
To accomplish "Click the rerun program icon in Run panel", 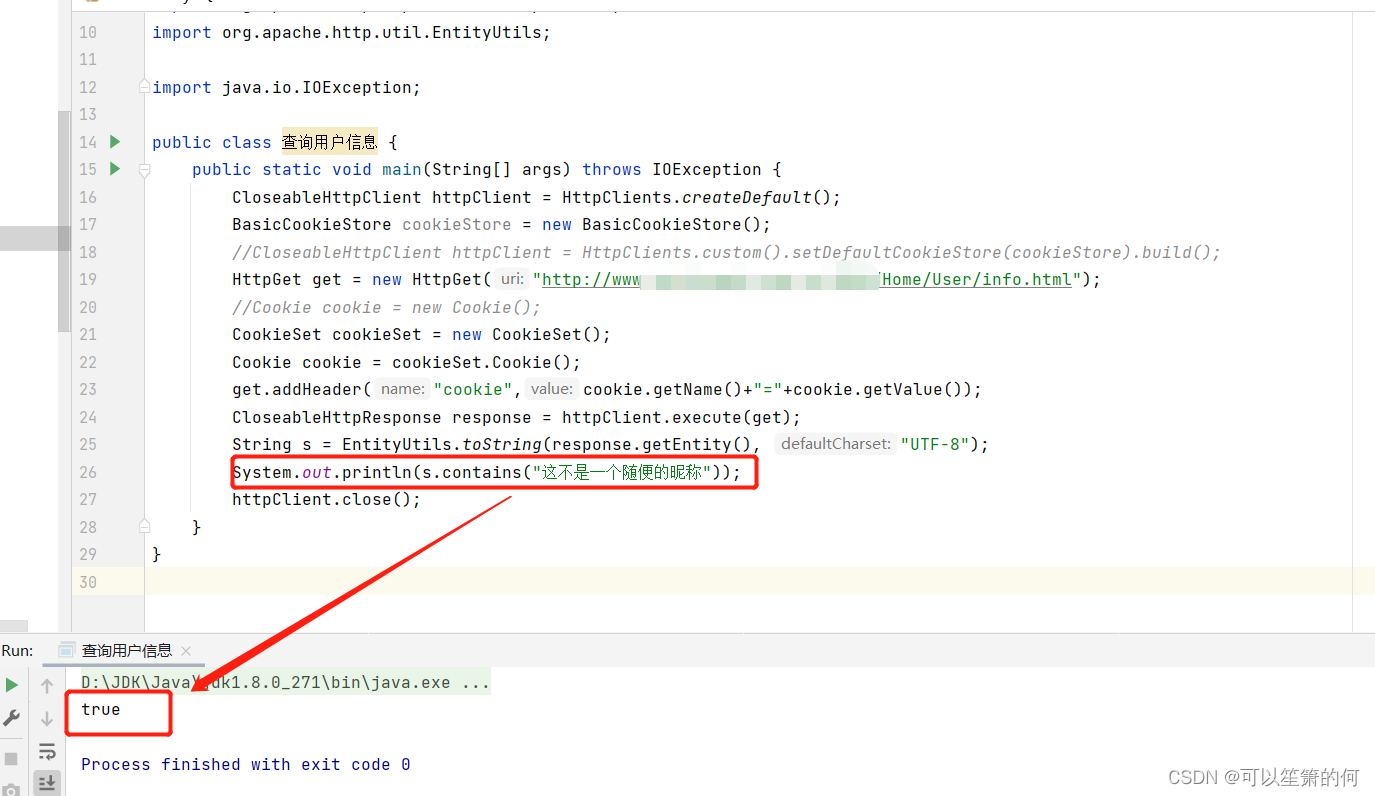I will pyautogui.click(x=11, y=685).
